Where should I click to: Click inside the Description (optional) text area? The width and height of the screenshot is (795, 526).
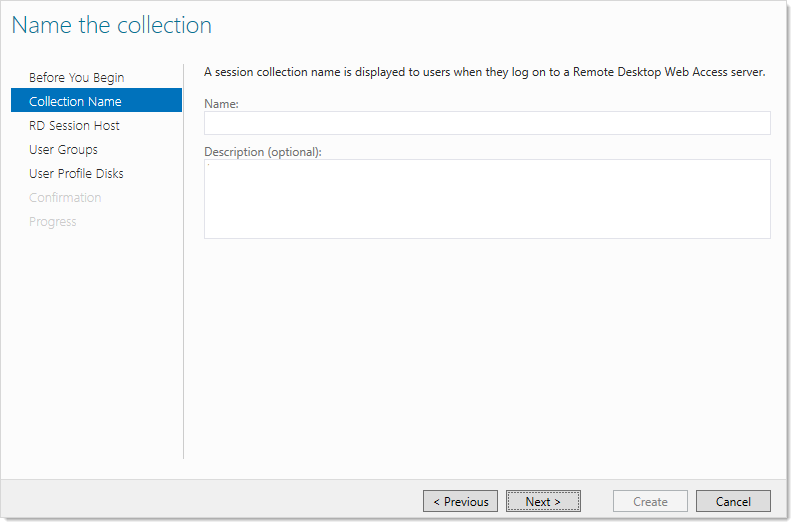[487, 199]
